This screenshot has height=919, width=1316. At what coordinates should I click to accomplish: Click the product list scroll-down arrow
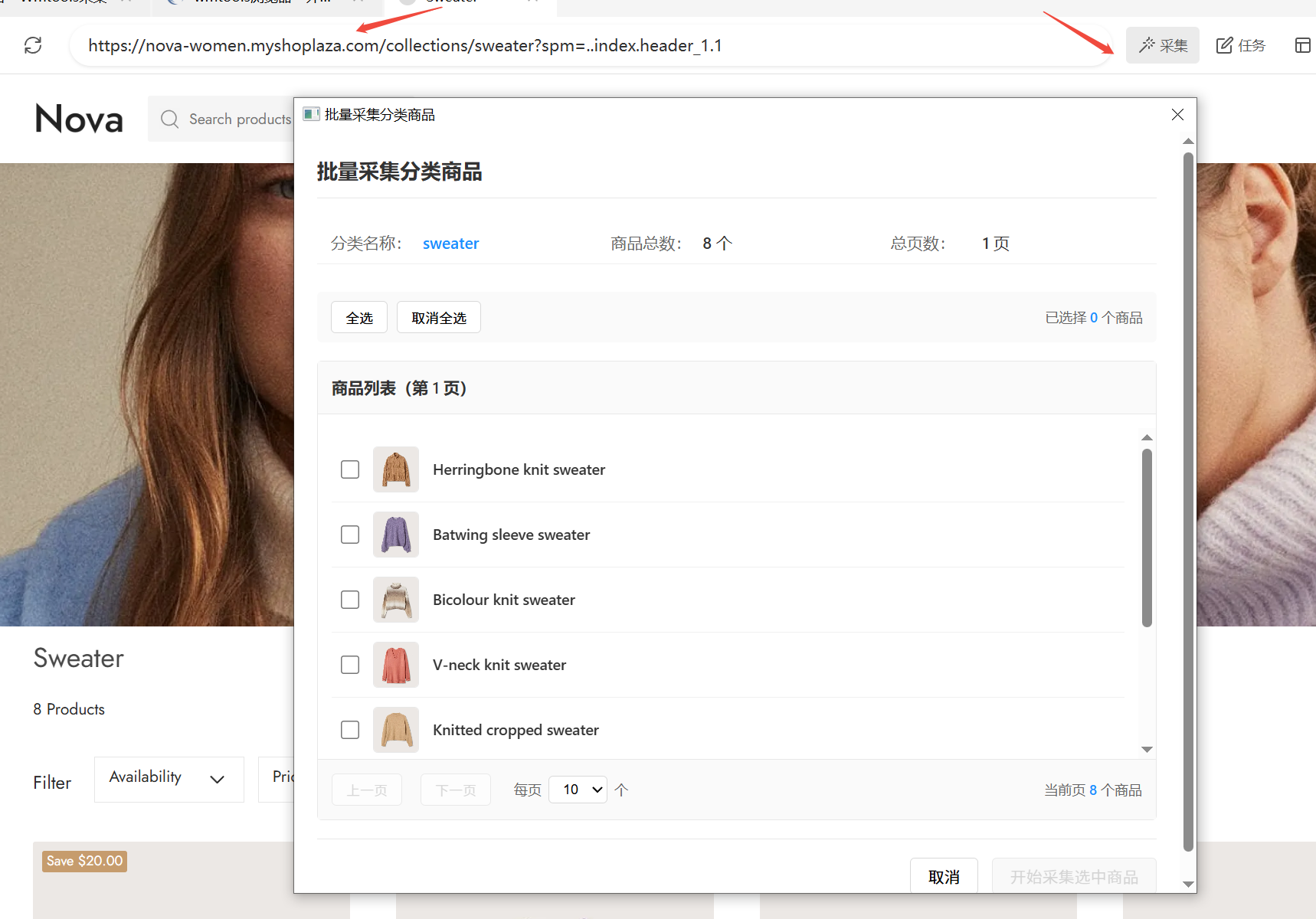(1147, 750)
